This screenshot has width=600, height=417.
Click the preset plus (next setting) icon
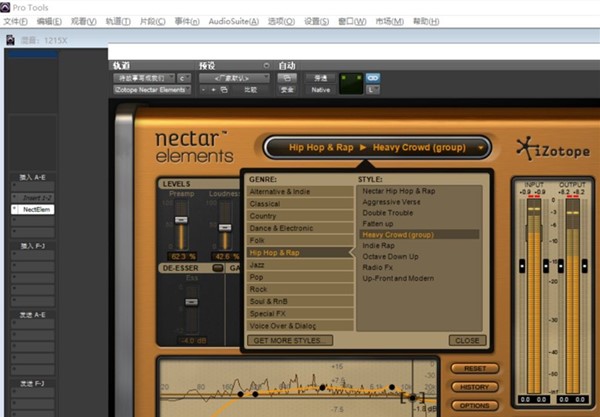click(214, 90)
